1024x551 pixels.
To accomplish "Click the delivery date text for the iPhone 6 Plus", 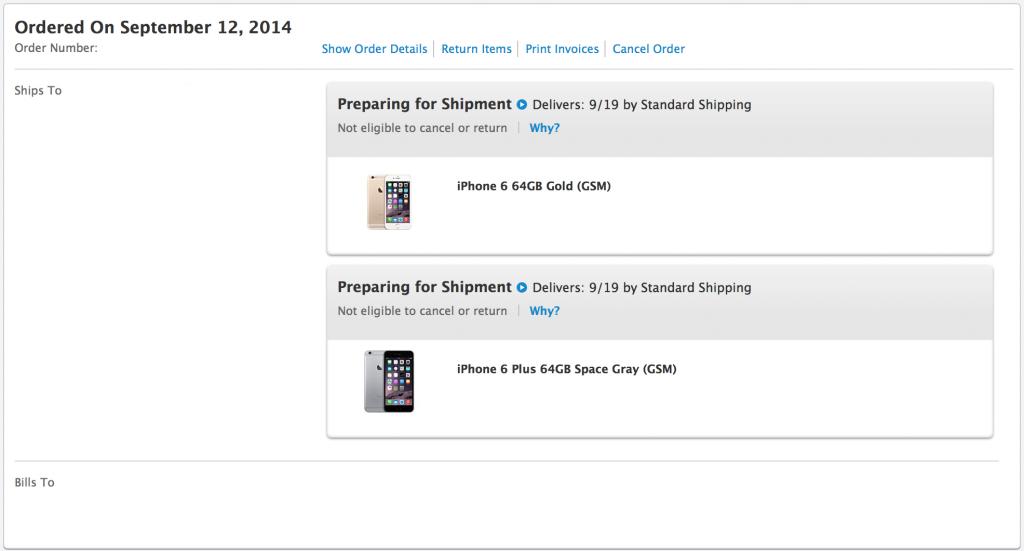I will (641, 288).
